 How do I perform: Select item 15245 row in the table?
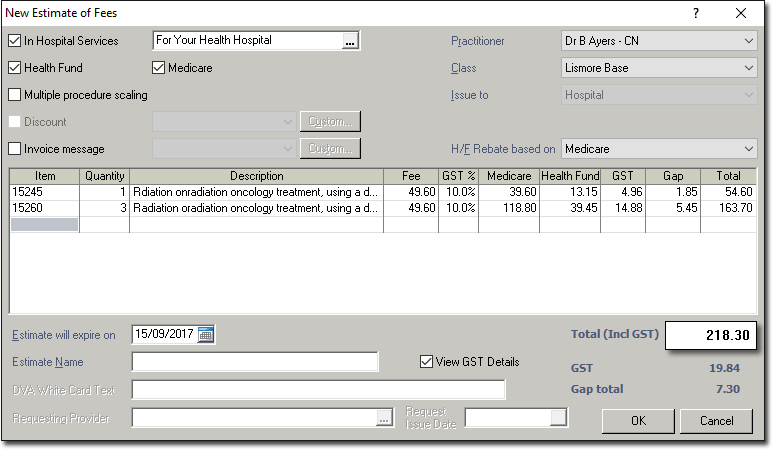(x=44, y=191)
